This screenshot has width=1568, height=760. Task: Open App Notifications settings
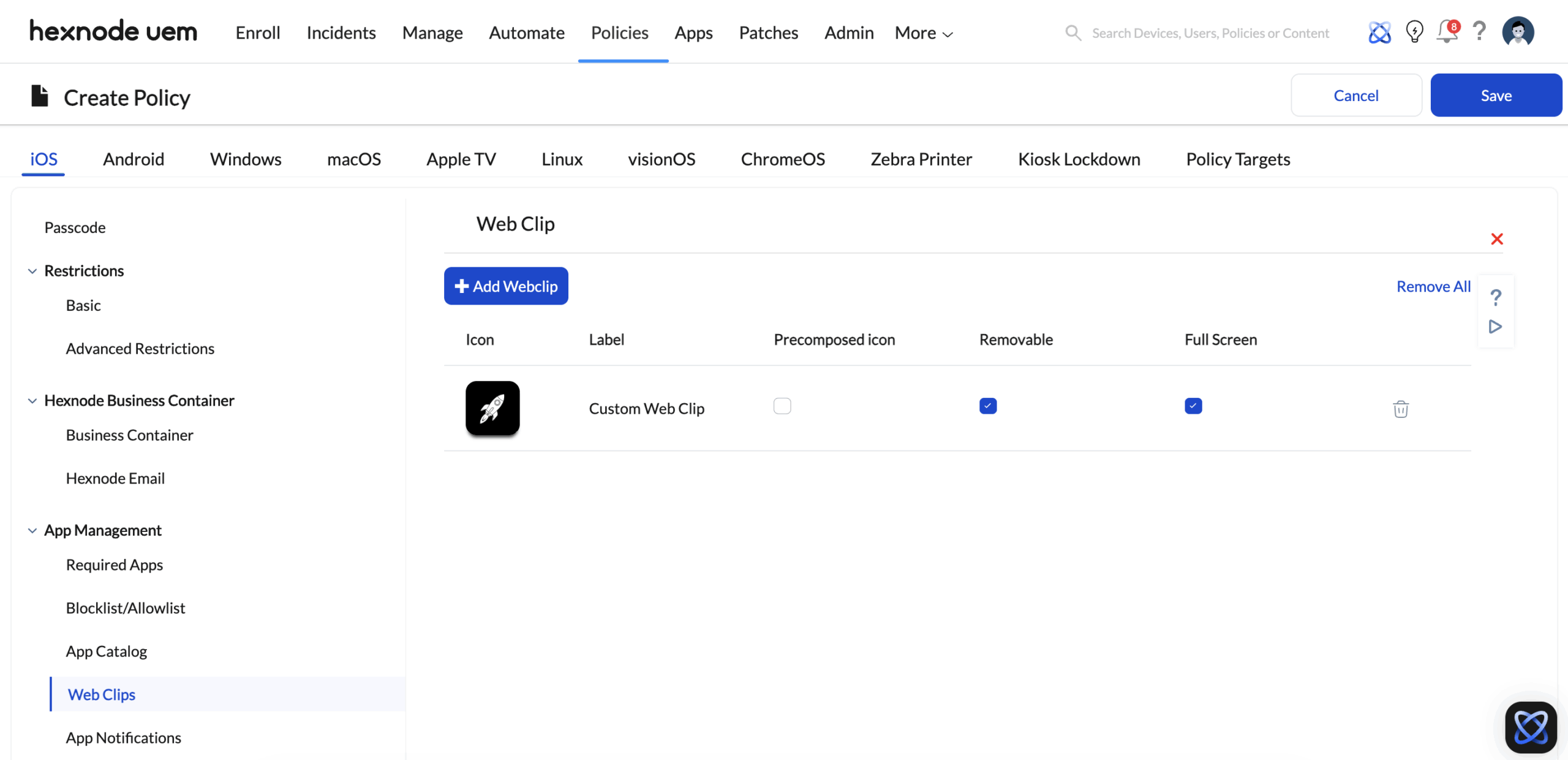pos(124,738)
